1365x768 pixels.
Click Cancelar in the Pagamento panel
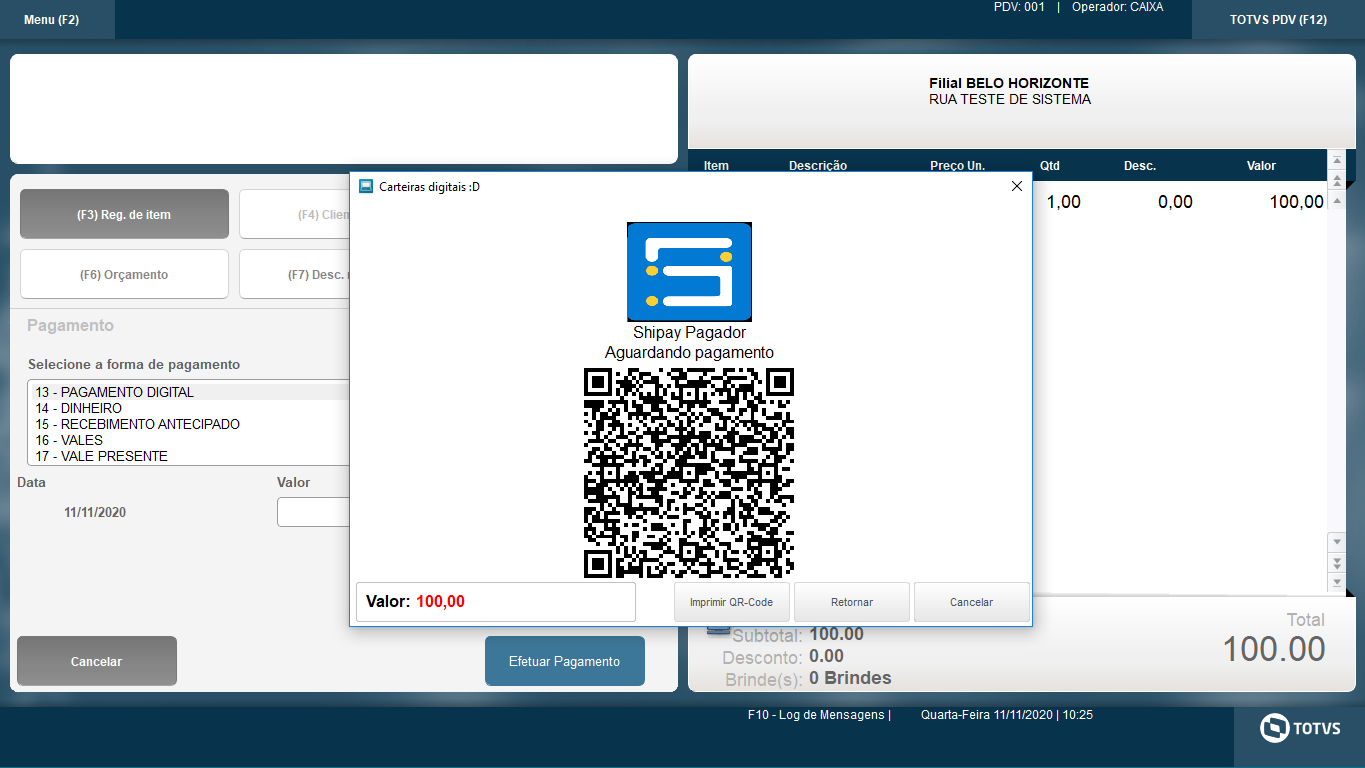pos(97,661)
